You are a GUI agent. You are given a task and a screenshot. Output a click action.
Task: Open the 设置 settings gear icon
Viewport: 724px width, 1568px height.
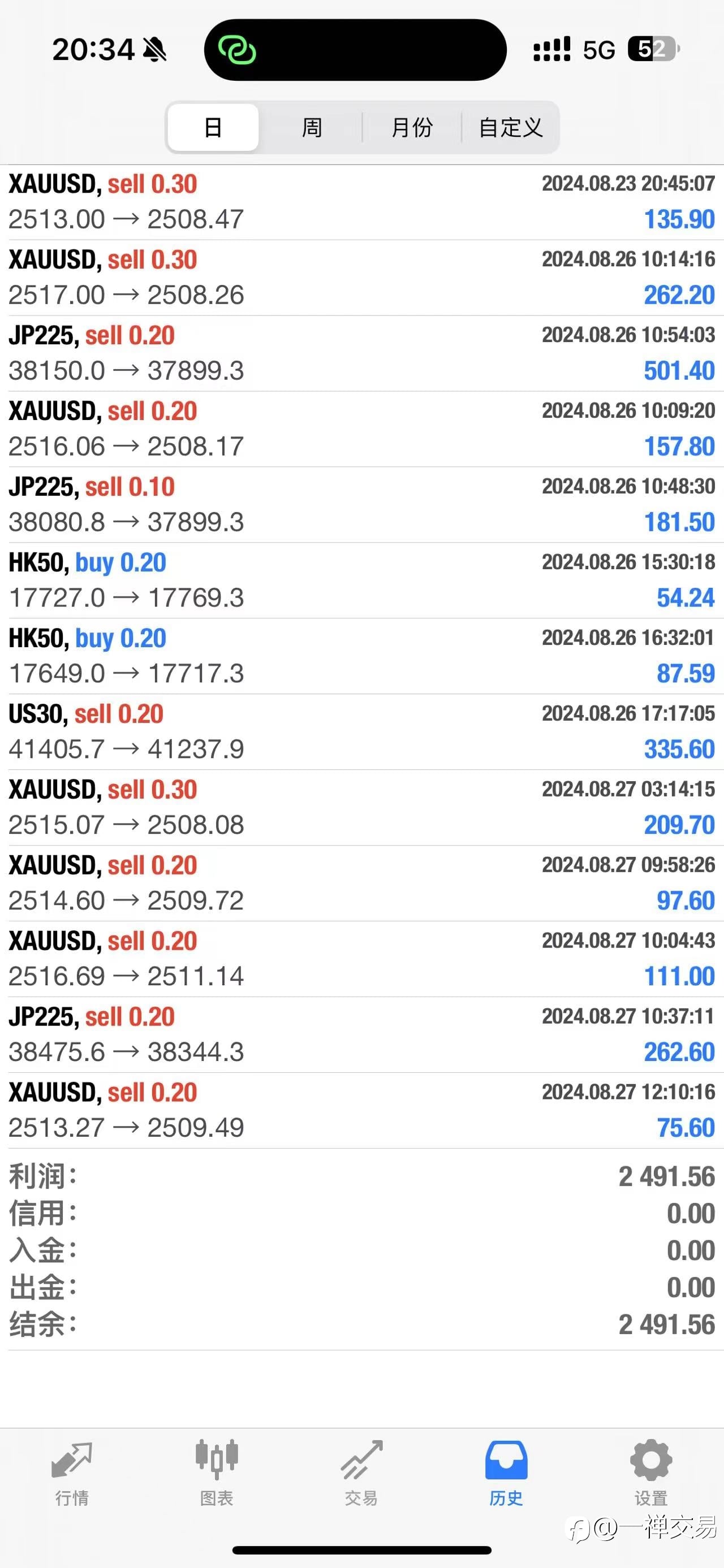tap(651, 1459)
